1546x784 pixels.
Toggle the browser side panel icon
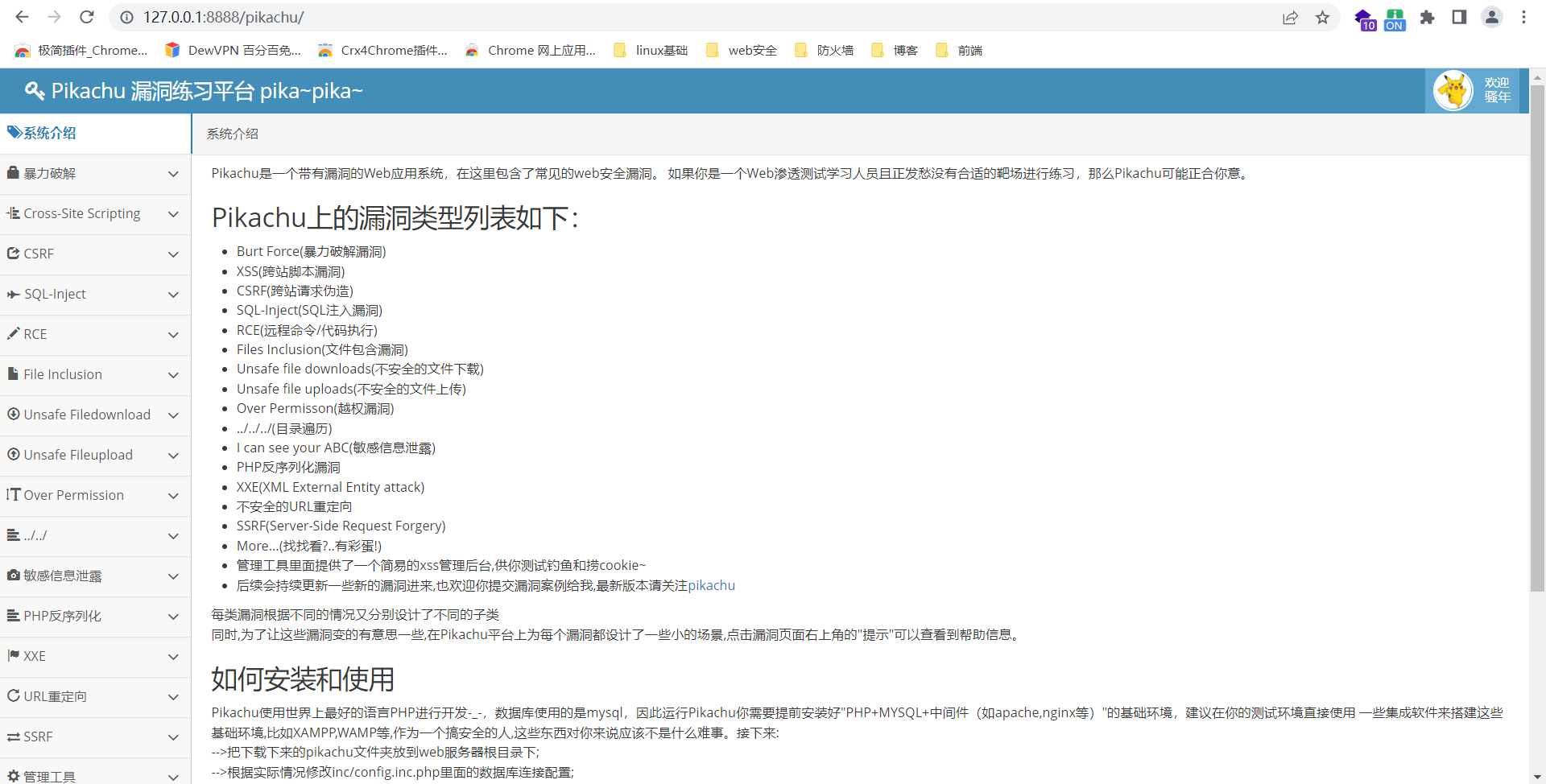coord(1459,17)
